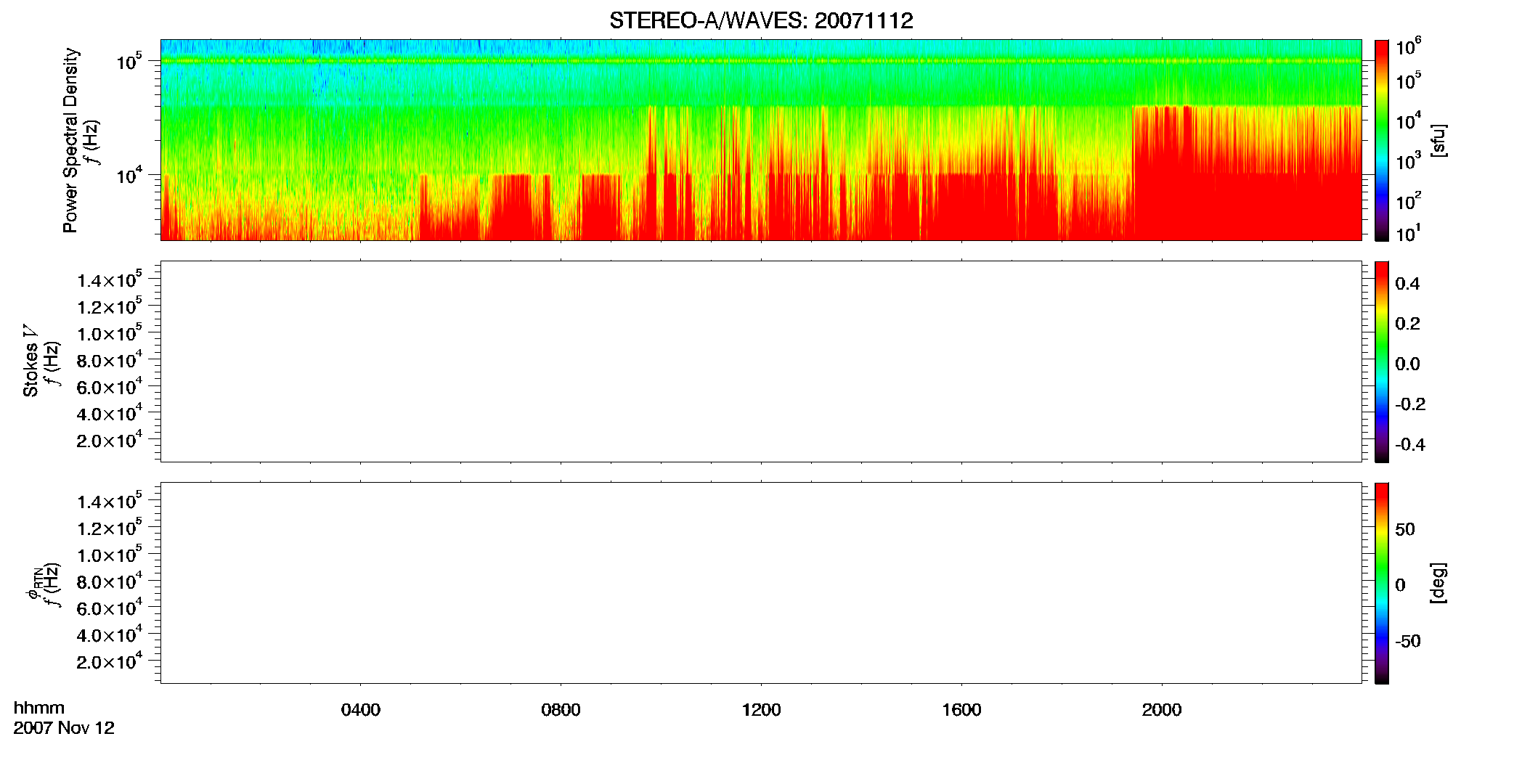Click the plot title STEREO-A/WAVES: 20071112
1522x784 pixels.
[x=761, y=21]
